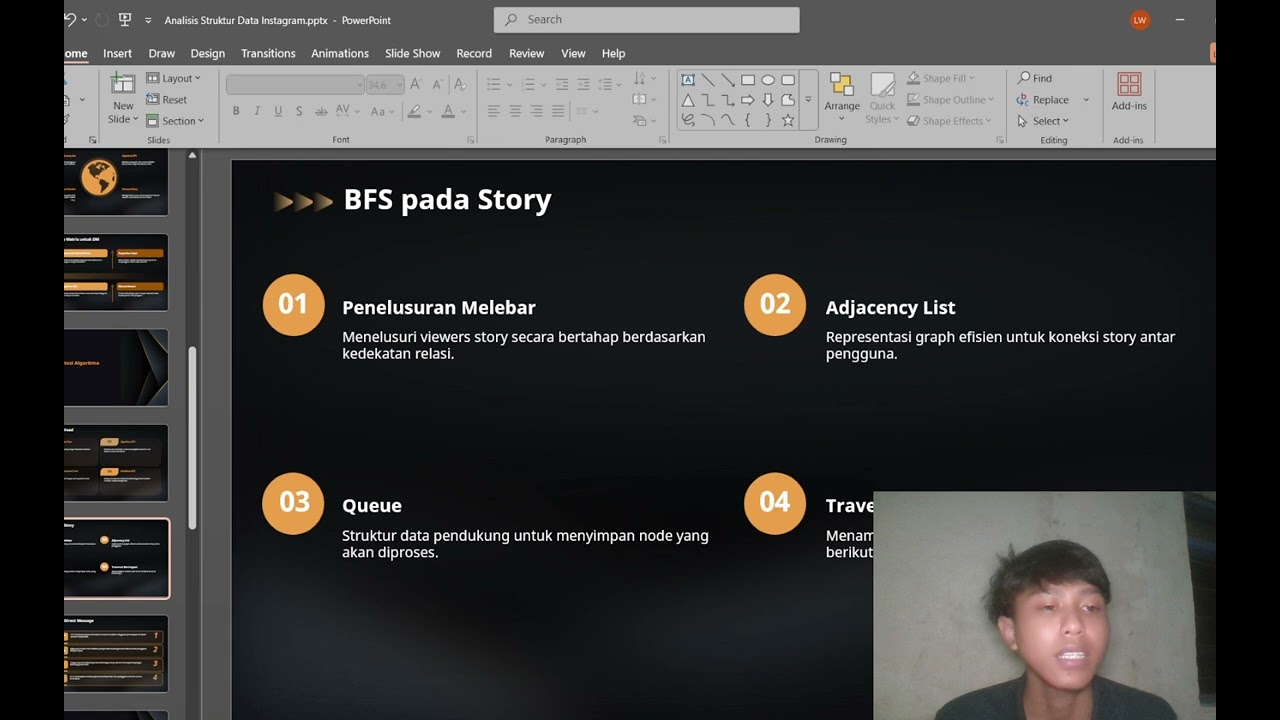Click the Replace button
Image resolution: width=1280 pixels, height=720 pixels.
tap(1042, 100)
